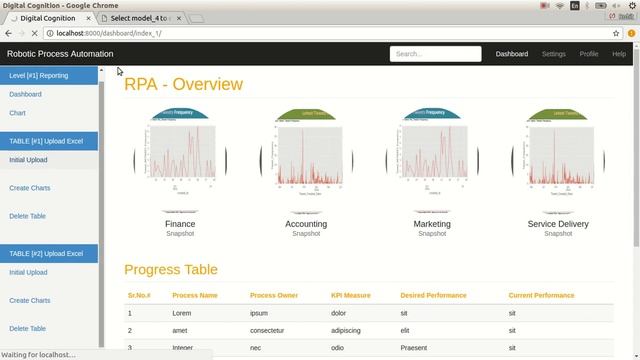The width and height of the screenshot is (640, 360).
Task: Open Create Charts under TABLE [#2]
Action: [x=30, y=301]
